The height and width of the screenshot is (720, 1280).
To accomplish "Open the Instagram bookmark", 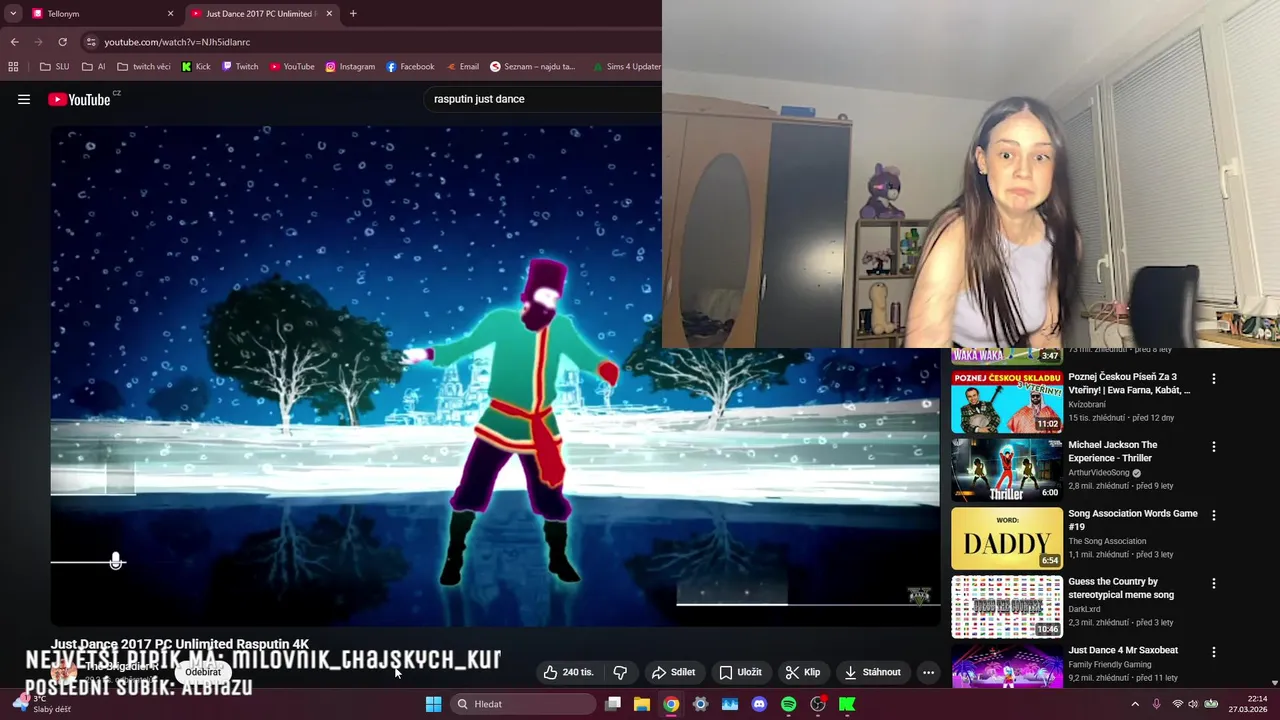I will (350, 67).
